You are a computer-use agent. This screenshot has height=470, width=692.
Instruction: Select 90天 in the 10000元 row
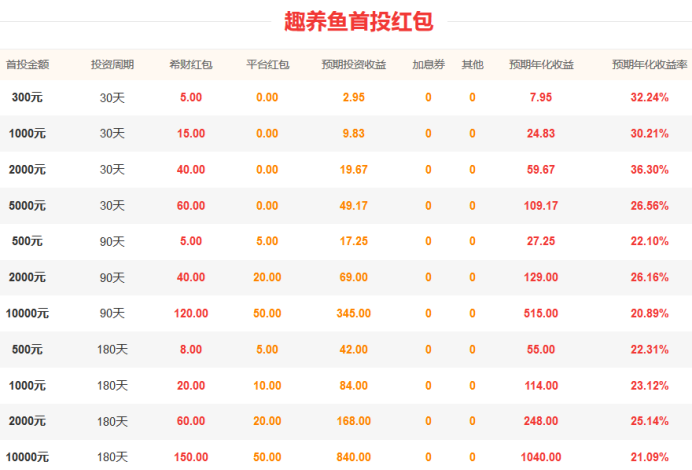pyautogui.click(x=112, y=313)
